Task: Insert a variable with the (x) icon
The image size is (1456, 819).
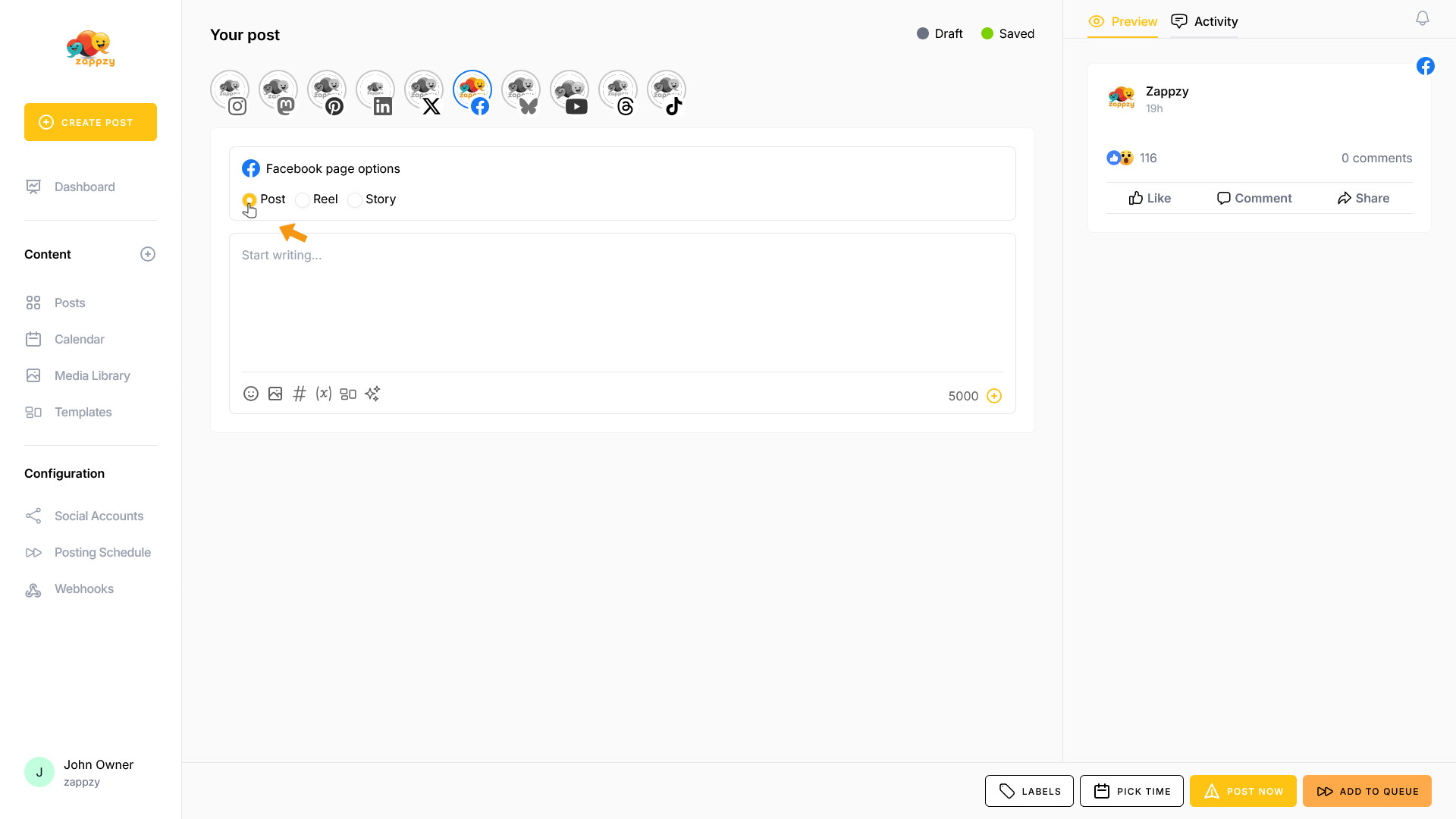Action: click(324, 394)
